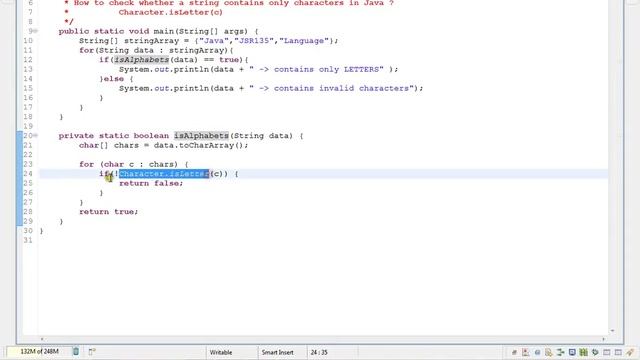Screen dimensions: 640x360
Task: Click 'for(String data : stringArray)' on line 11
Action: click(x=154, y=51)
